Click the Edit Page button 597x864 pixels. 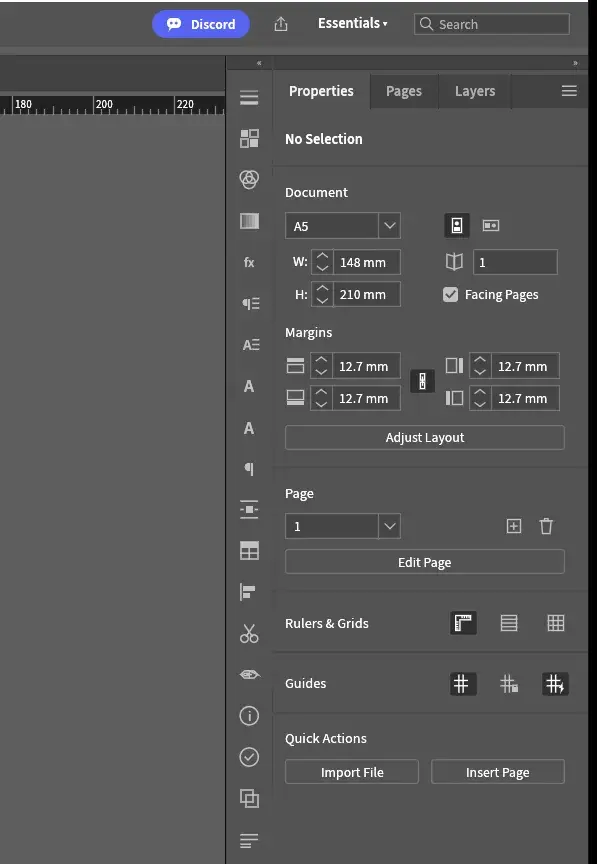424,562
